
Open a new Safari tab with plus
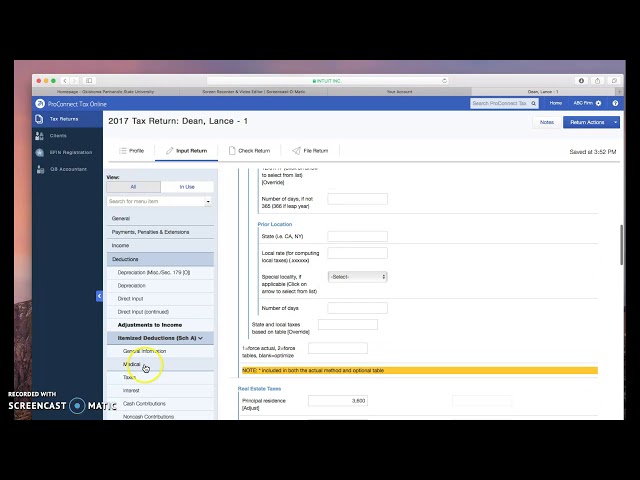point(619,92)
